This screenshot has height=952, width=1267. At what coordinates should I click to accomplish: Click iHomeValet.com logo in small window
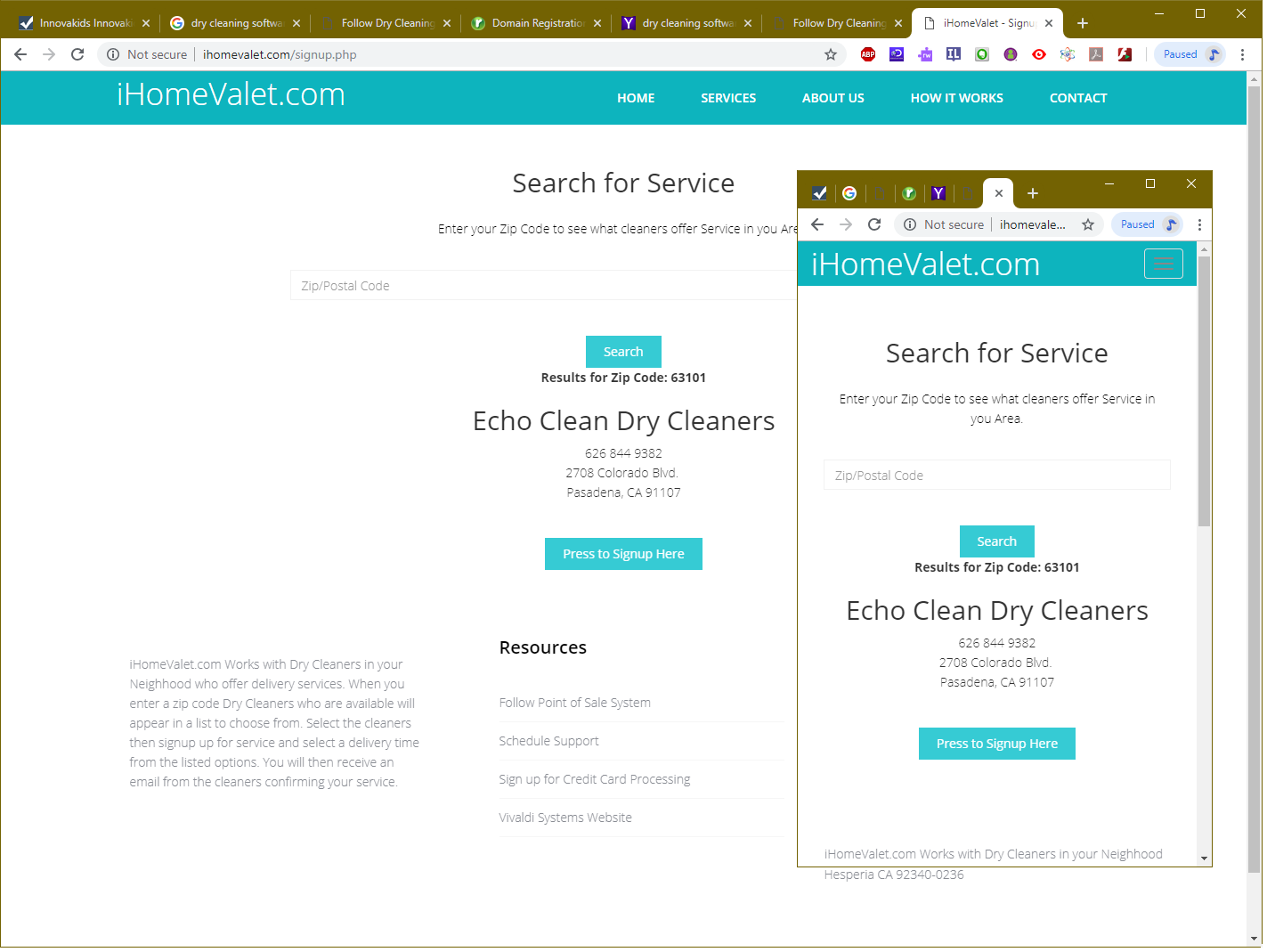click(926, 264)
